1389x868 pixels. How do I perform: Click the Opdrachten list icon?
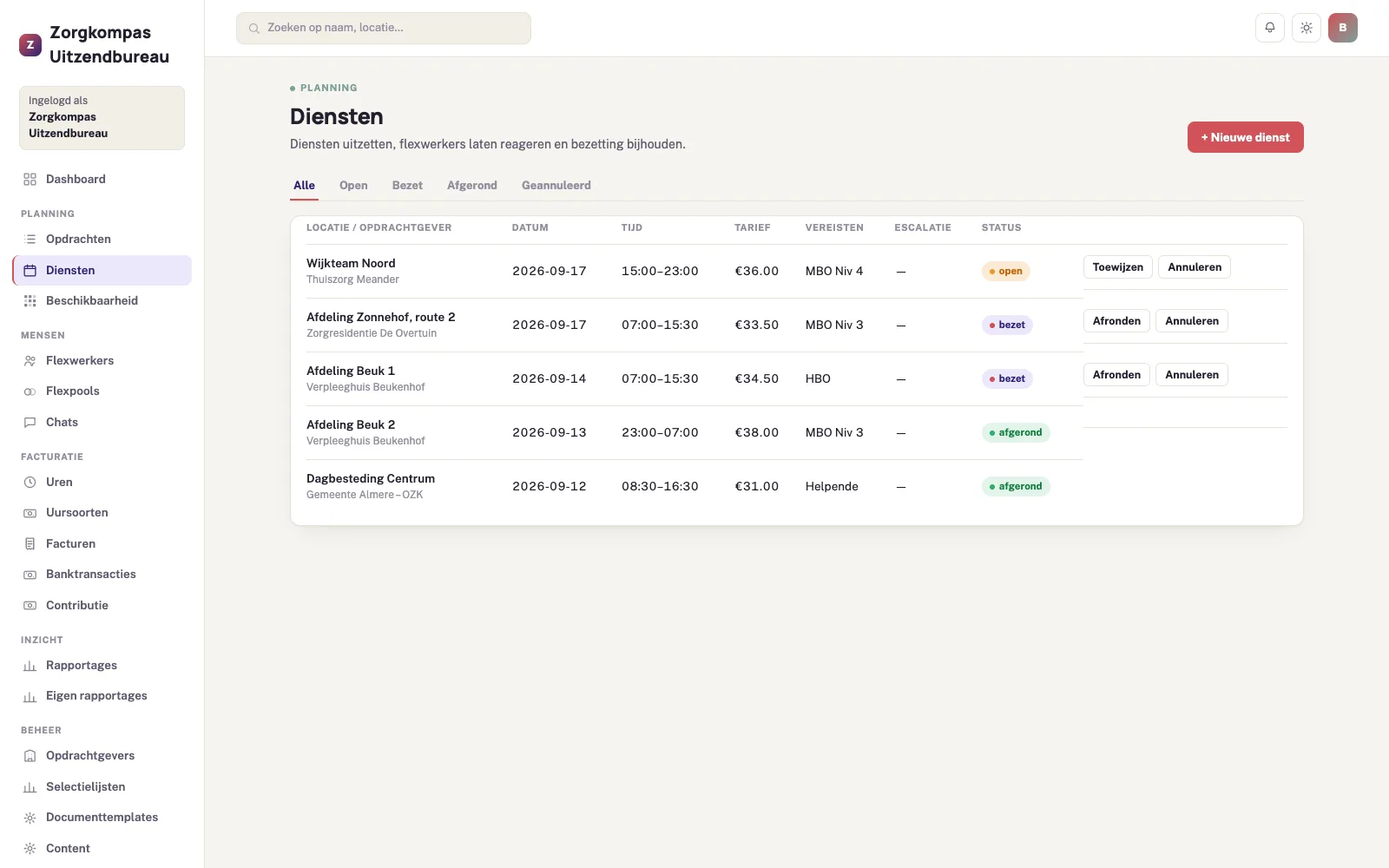coord(30,239)
